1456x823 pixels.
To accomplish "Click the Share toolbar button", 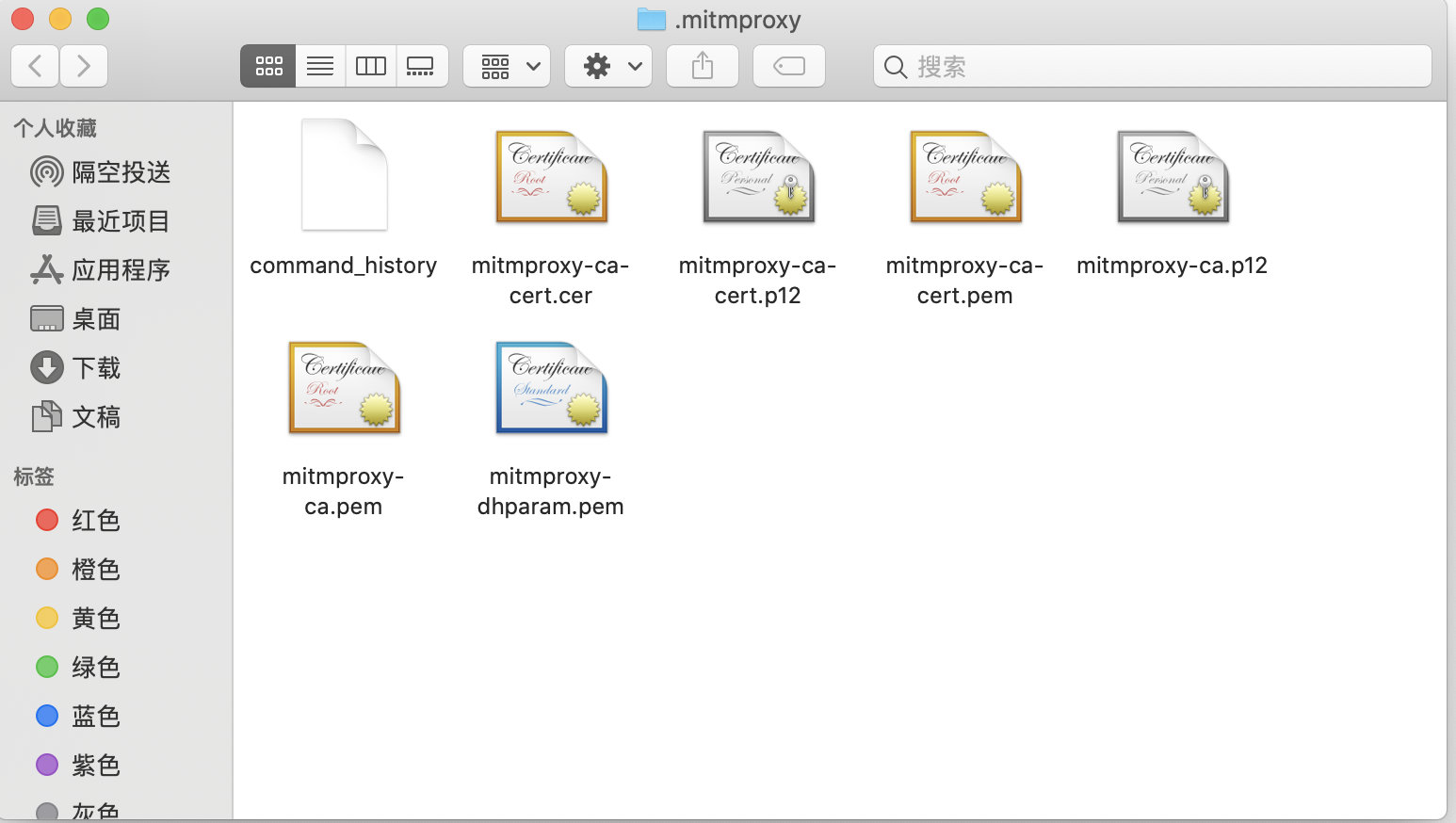I will (x=703, y=66).
